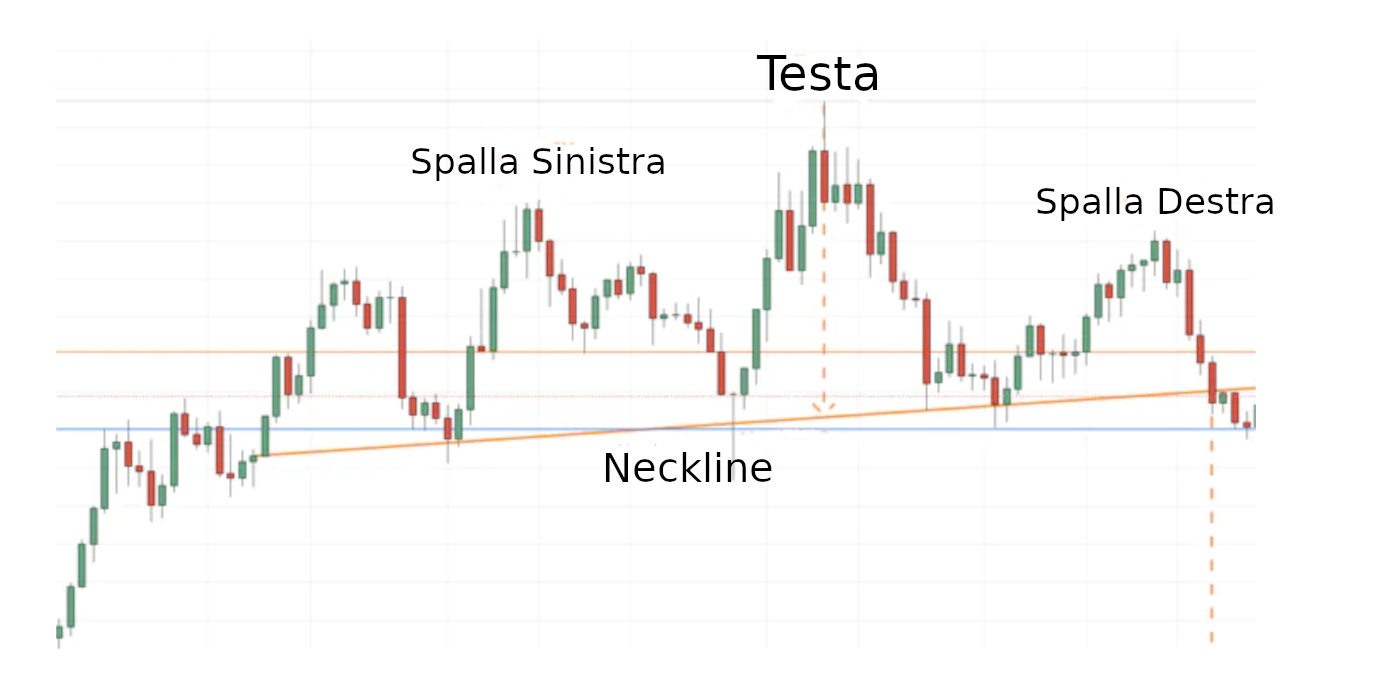This screenshot has height=682, width=1378.
Task: Select the last green candle at right edge
Action: pyautogui.click(x=1254, y=413)
